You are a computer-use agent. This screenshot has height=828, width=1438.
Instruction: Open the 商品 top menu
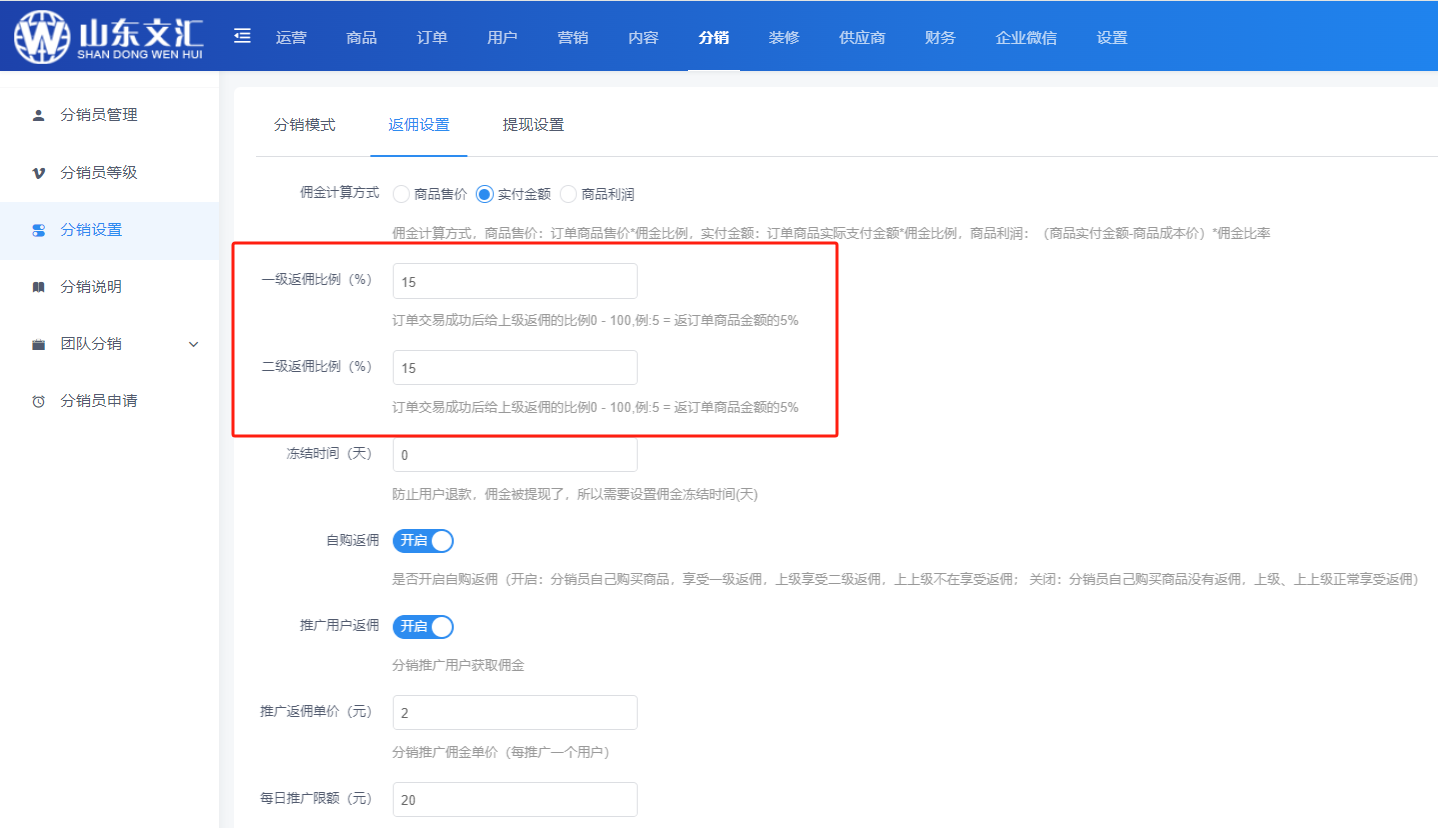point(361,38)
